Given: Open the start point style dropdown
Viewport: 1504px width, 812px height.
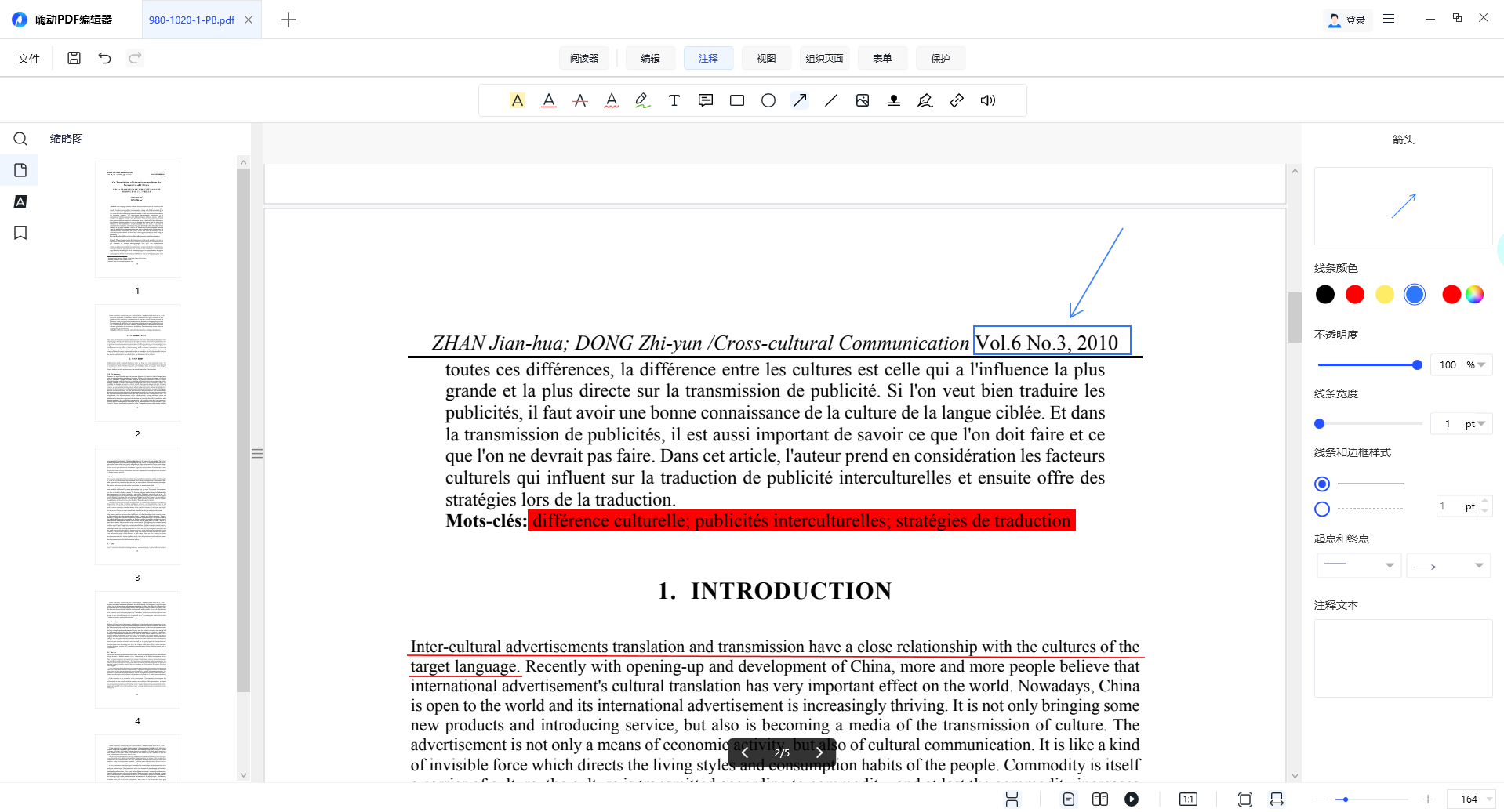Looking at the screenshot, I should [x=1359, y=564].
